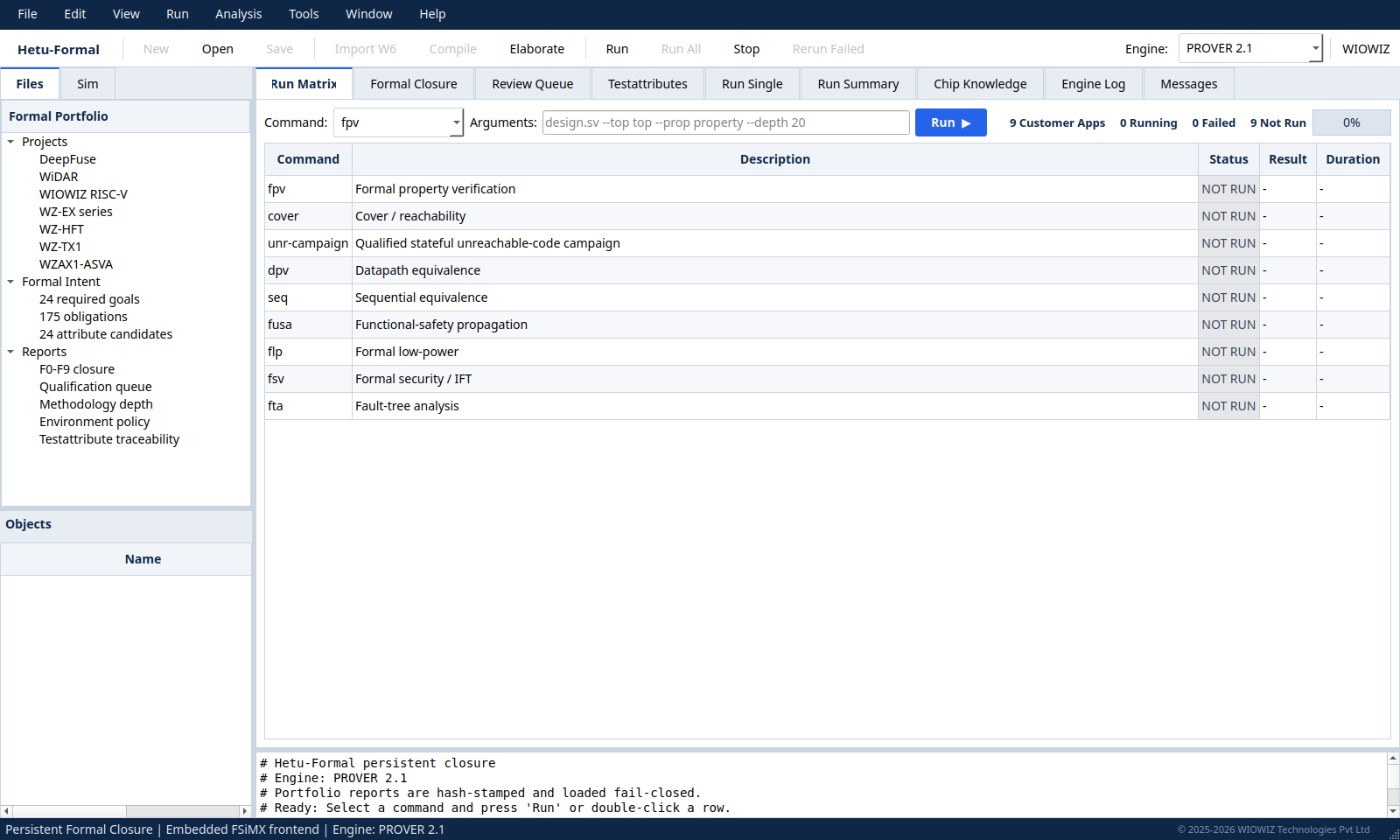Open the Engine PROVER 2.1 dropdown
Image resolution: width=1400 pixels, height=840 pixels.
tap(1250, 48)
